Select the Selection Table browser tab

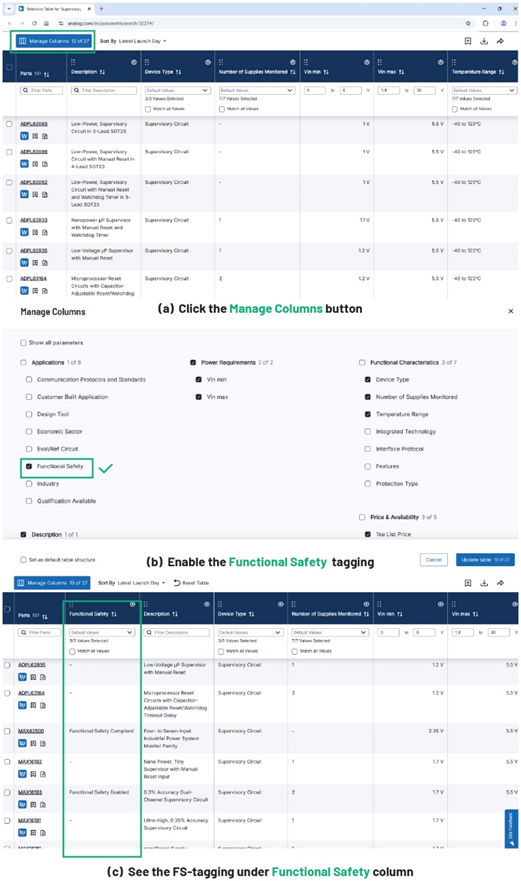[54, 9]
